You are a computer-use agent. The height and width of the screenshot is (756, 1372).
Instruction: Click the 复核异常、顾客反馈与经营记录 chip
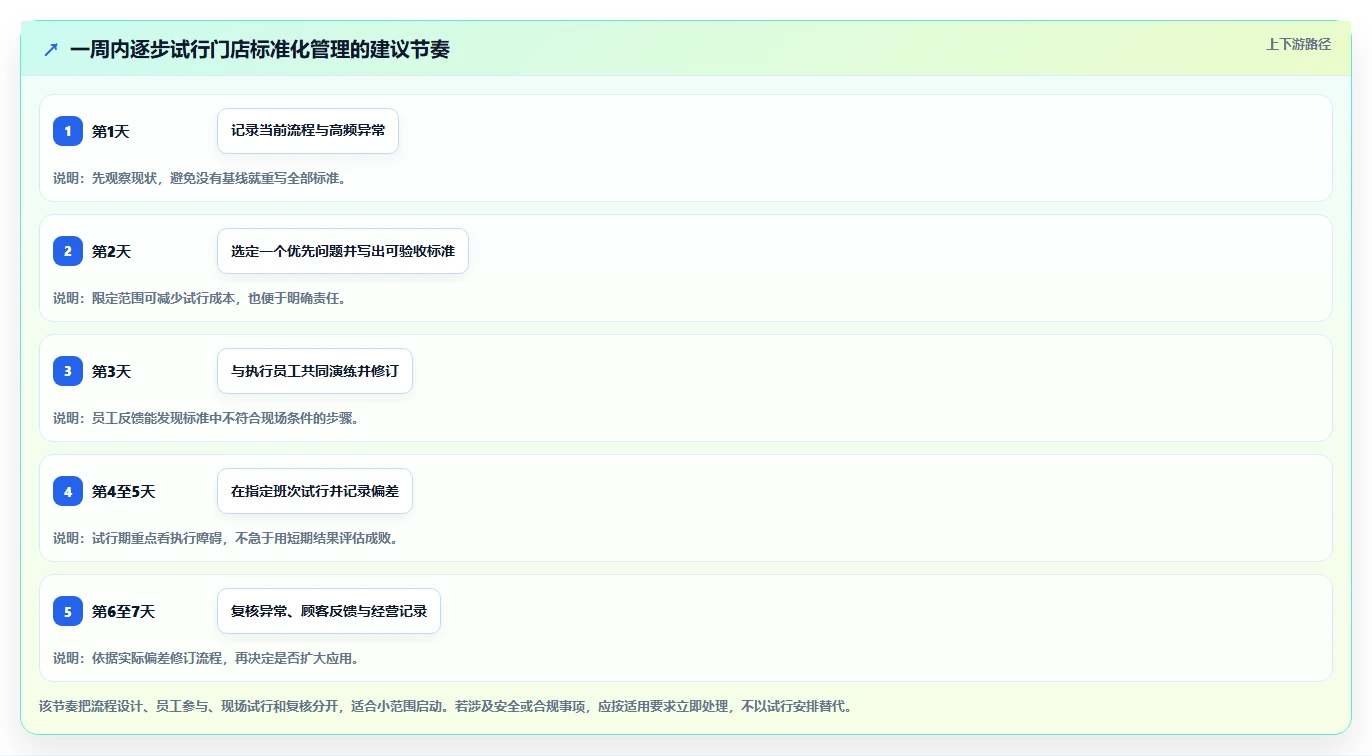[x=329, y=611]
